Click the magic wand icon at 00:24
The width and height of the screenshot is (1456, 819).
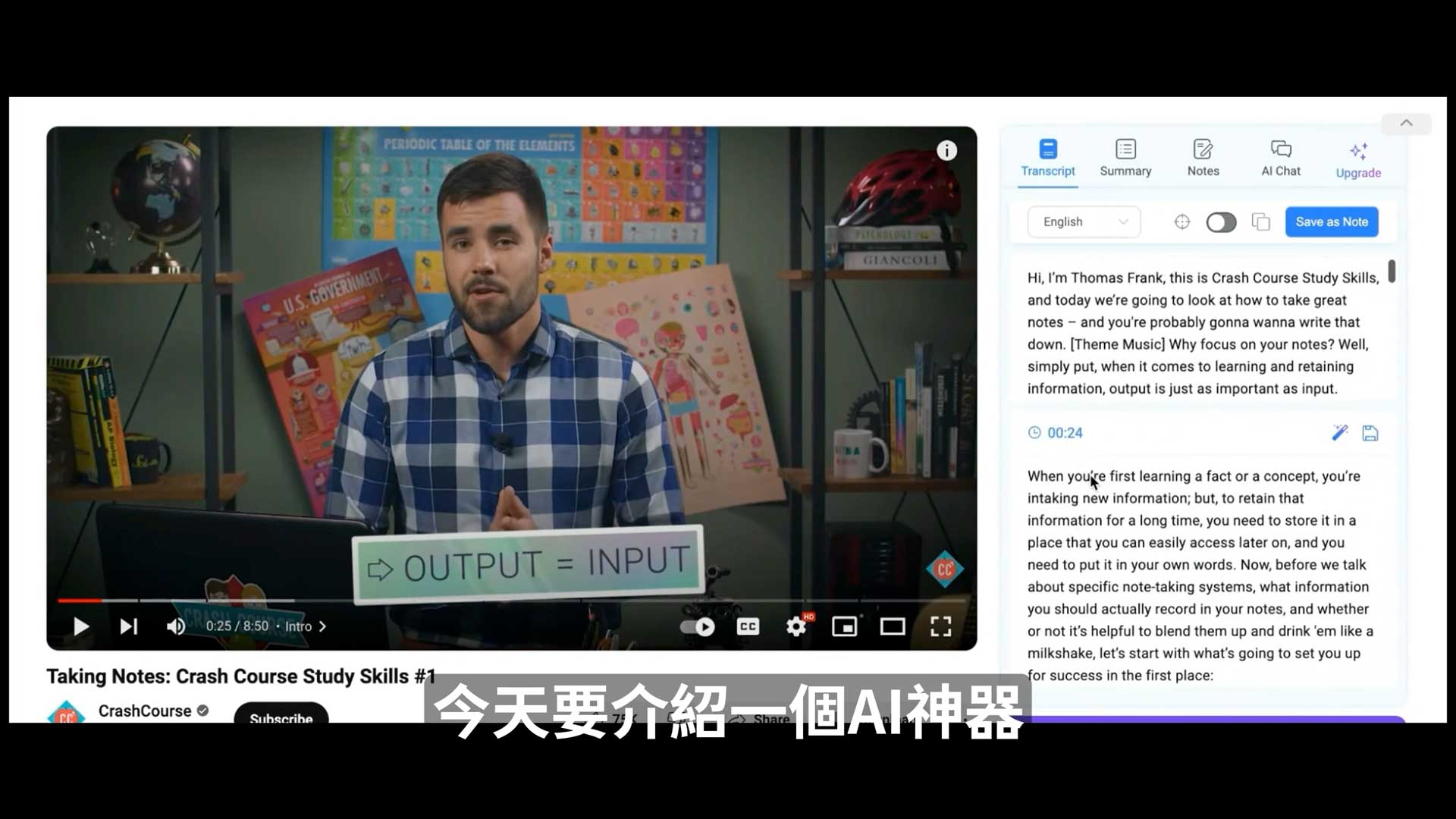(1340, 432)
